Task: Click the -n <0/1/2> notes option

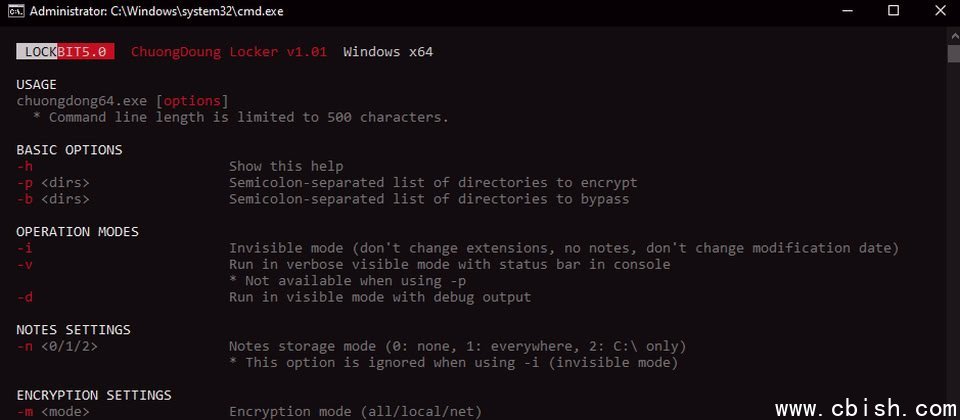Action: (57, 346)
